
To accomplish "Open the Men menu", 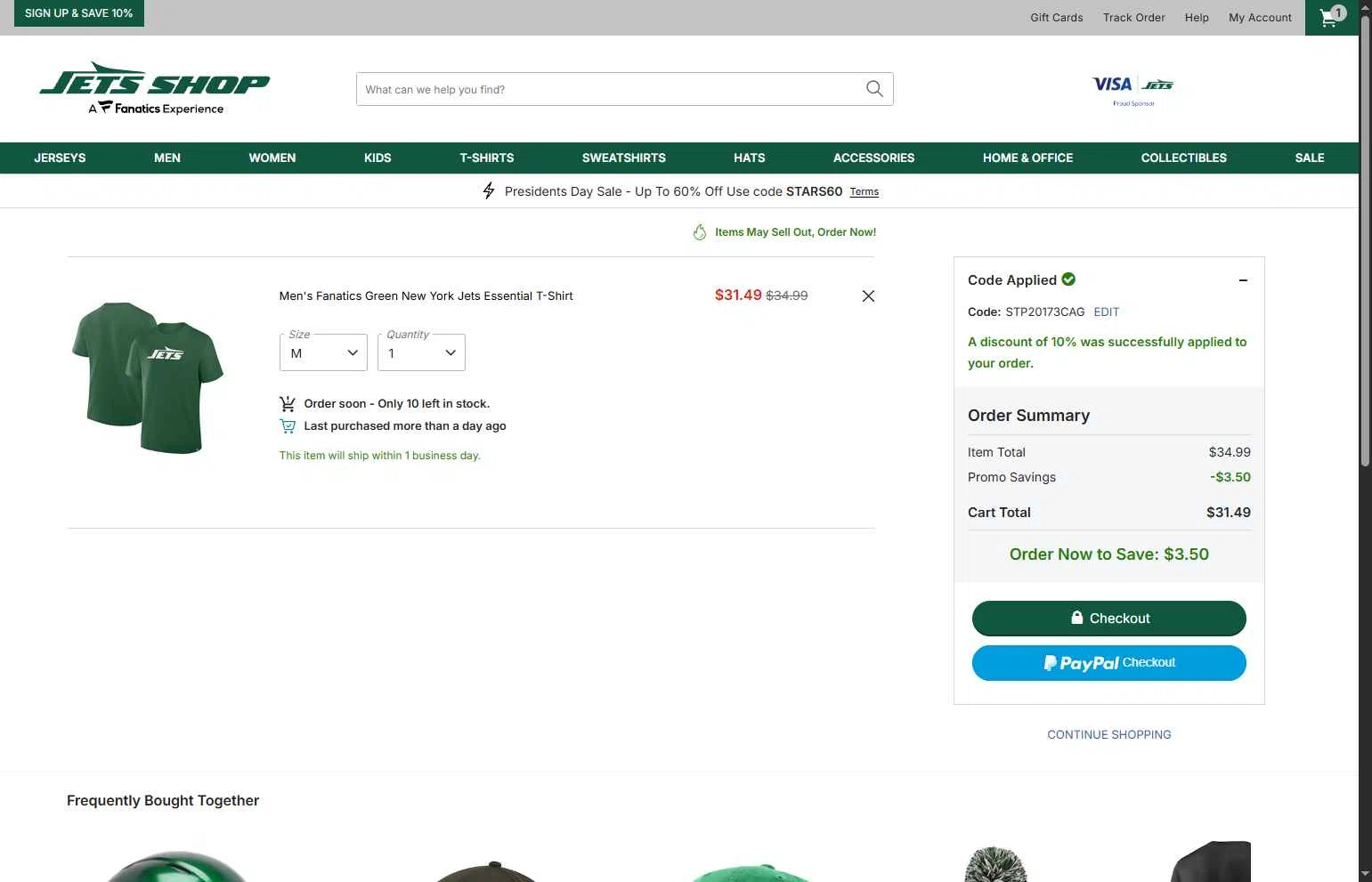I will tap(167, 158).
